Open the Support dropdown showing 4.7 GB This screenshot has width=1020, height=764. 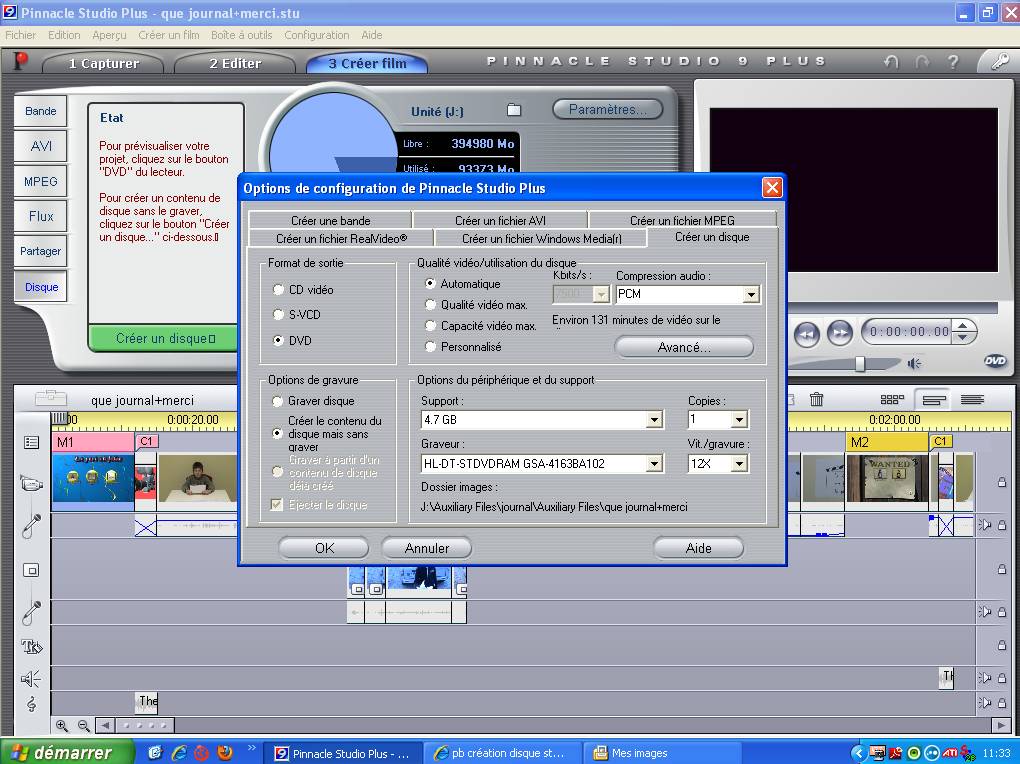point(655,420)
